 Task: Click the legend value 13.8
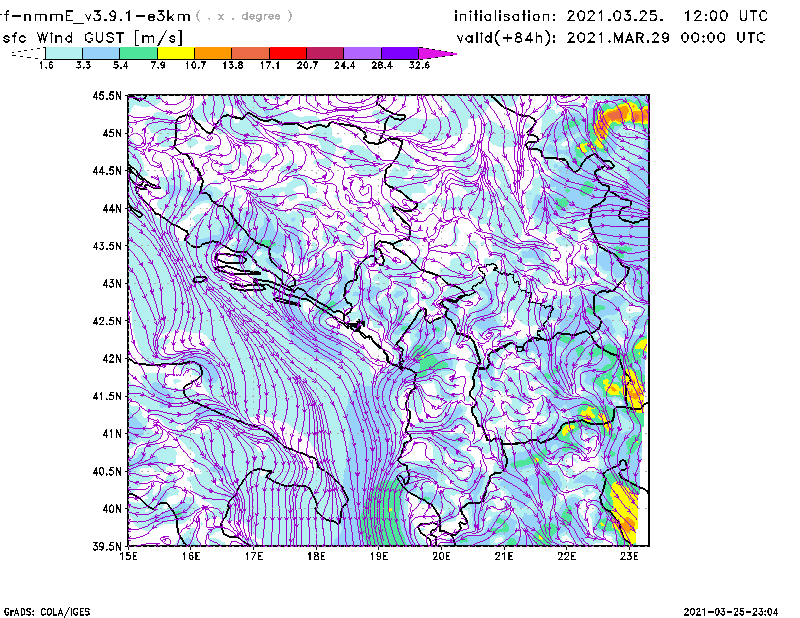click(x=233, y=65)
